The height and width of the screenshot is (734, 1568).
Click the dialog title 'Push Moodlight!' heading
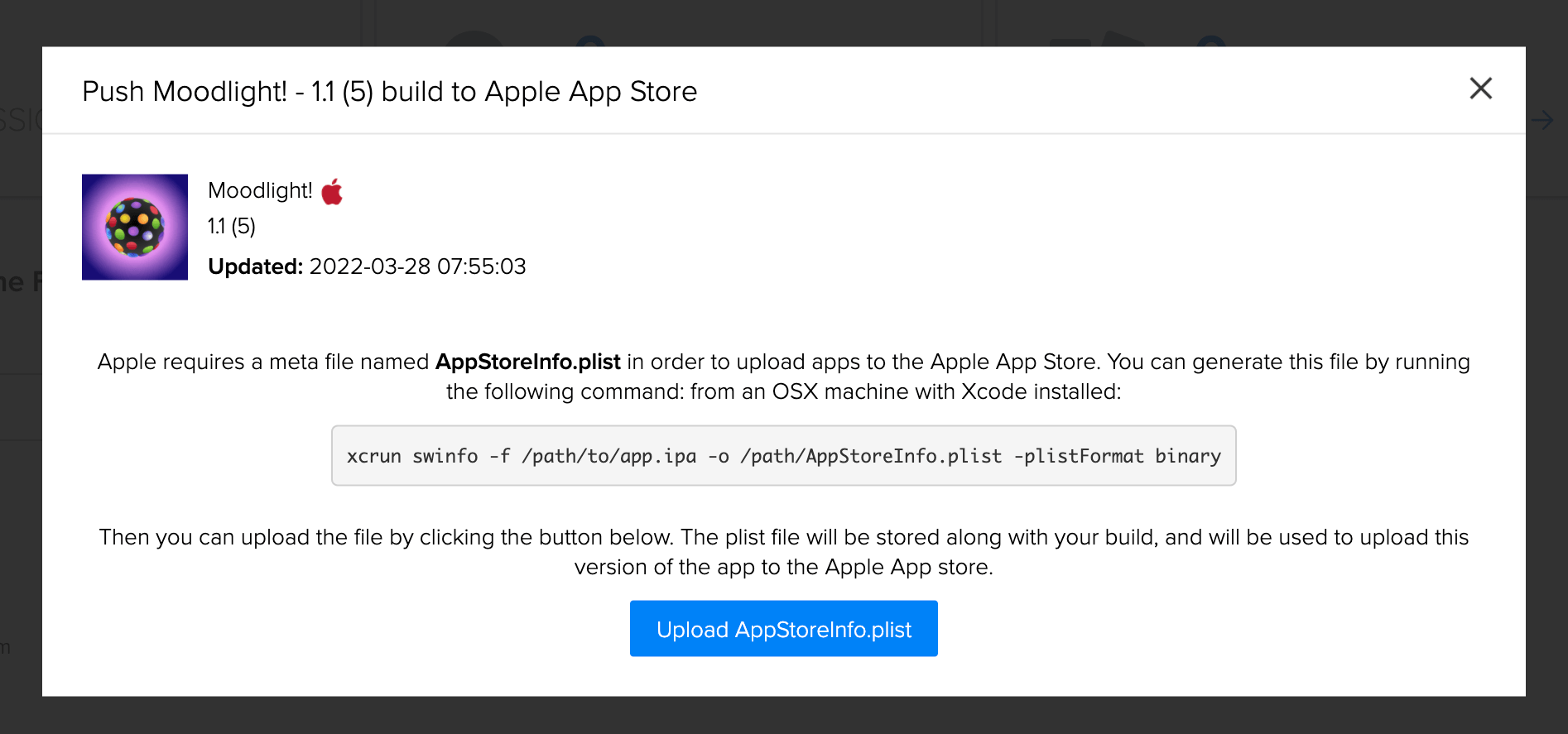tap(389, 91)
